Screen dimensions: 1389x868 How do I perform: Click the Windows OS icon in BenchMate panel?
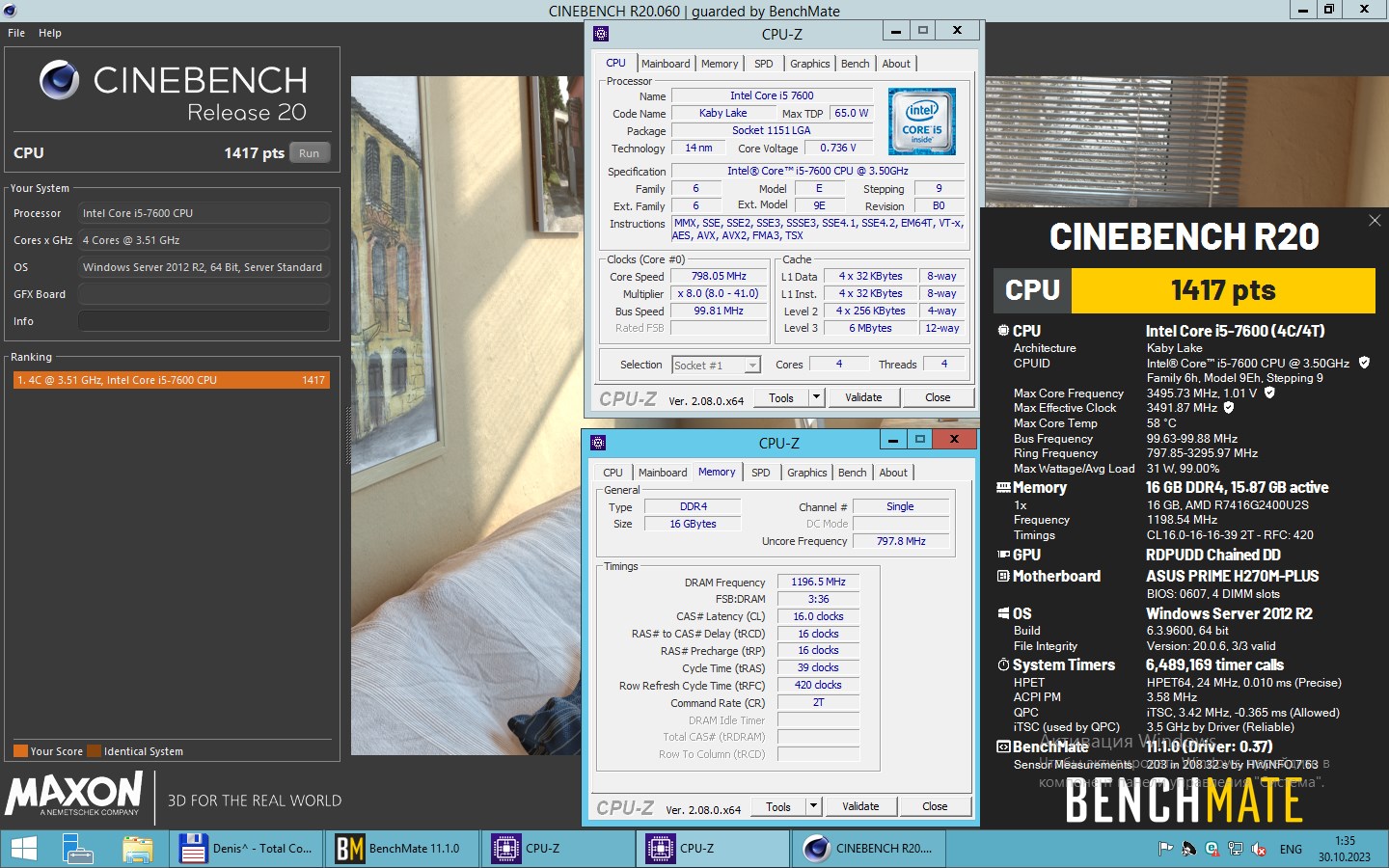[1003, 613]
